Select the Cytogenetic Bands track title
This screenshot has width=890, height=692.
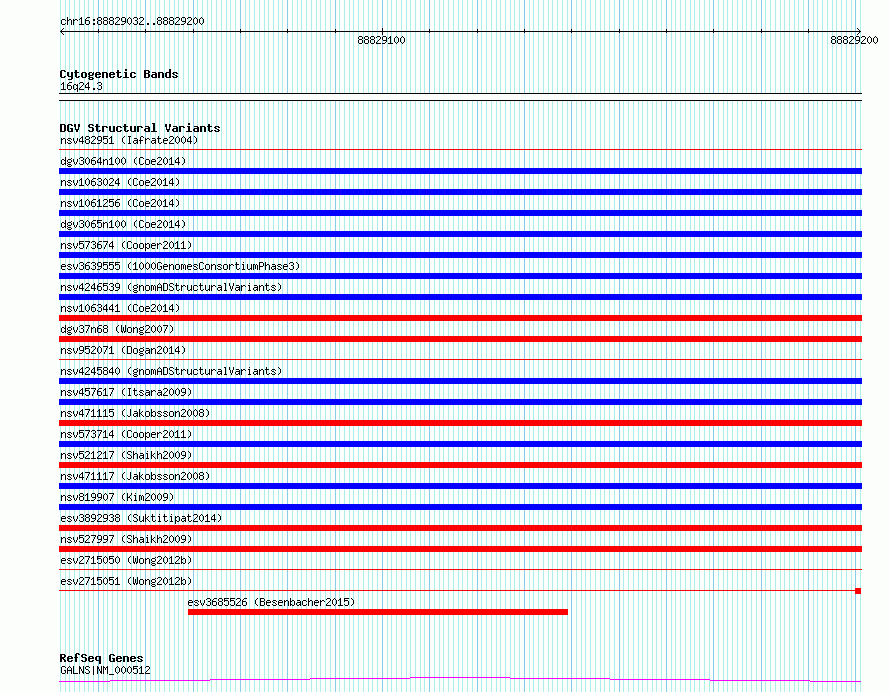[119, 74]
